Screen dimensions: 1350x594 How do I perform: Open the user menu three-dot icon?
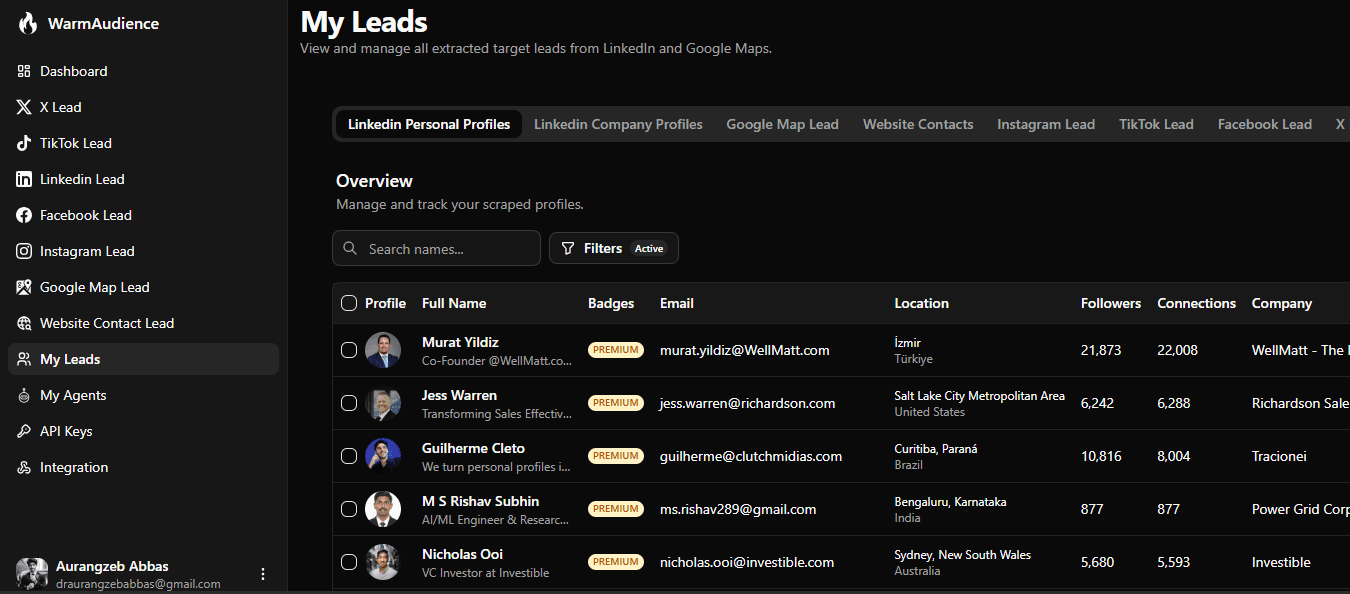[263, 574]
